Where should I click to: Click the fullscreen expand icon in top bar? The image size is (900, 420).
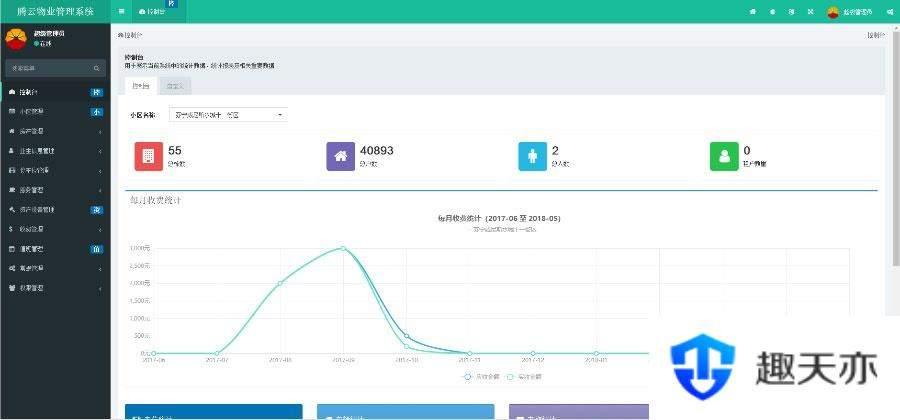pos(810,11)
